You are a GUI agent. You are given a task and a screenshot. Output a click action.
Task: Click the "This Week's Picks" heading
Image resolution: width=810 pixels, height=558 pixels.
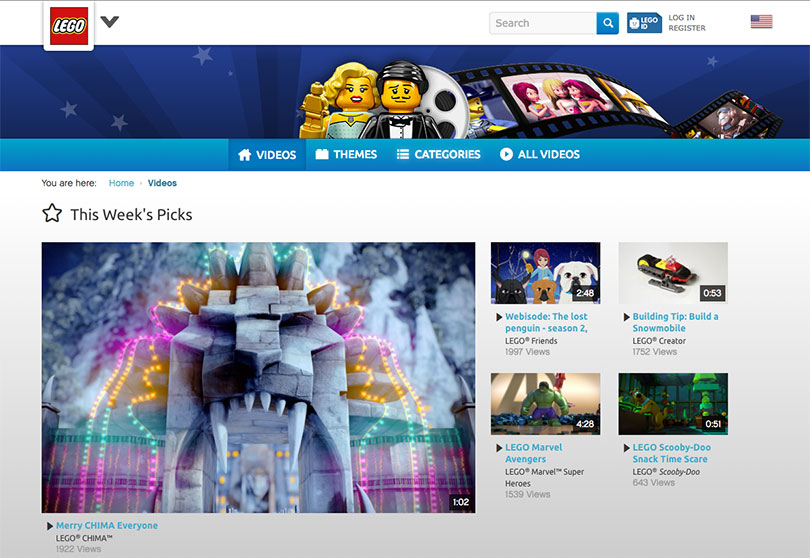point(131,214)
